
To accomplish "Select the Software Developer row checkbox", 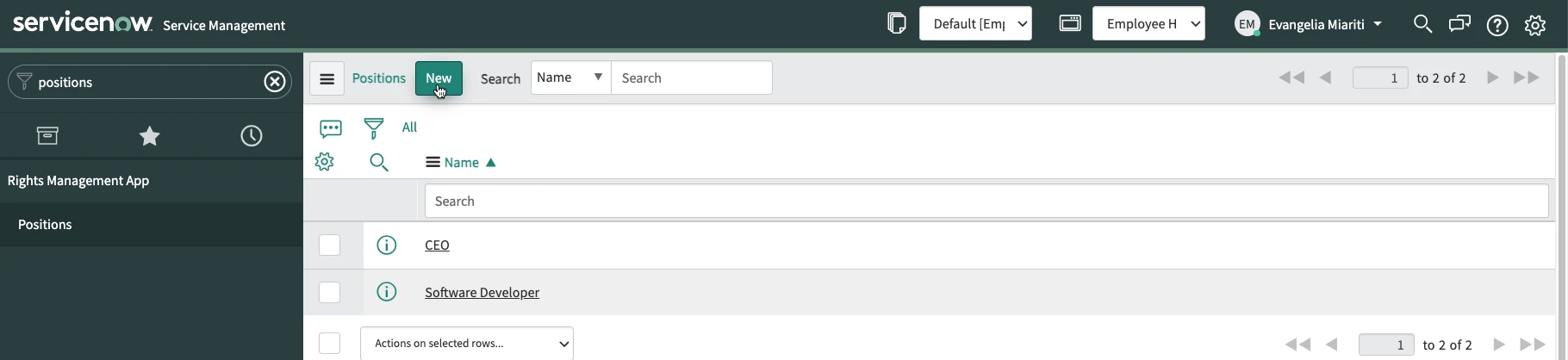I will (x=330, y=293).
